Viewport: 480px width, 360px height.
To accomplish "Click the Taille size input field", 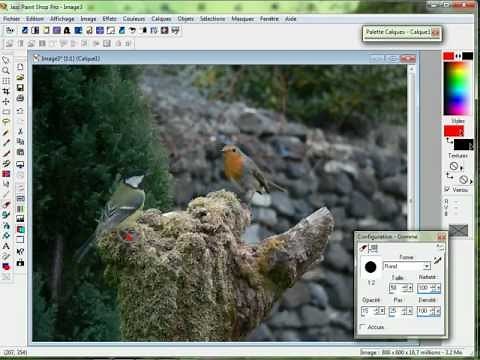I will [398, 287].
